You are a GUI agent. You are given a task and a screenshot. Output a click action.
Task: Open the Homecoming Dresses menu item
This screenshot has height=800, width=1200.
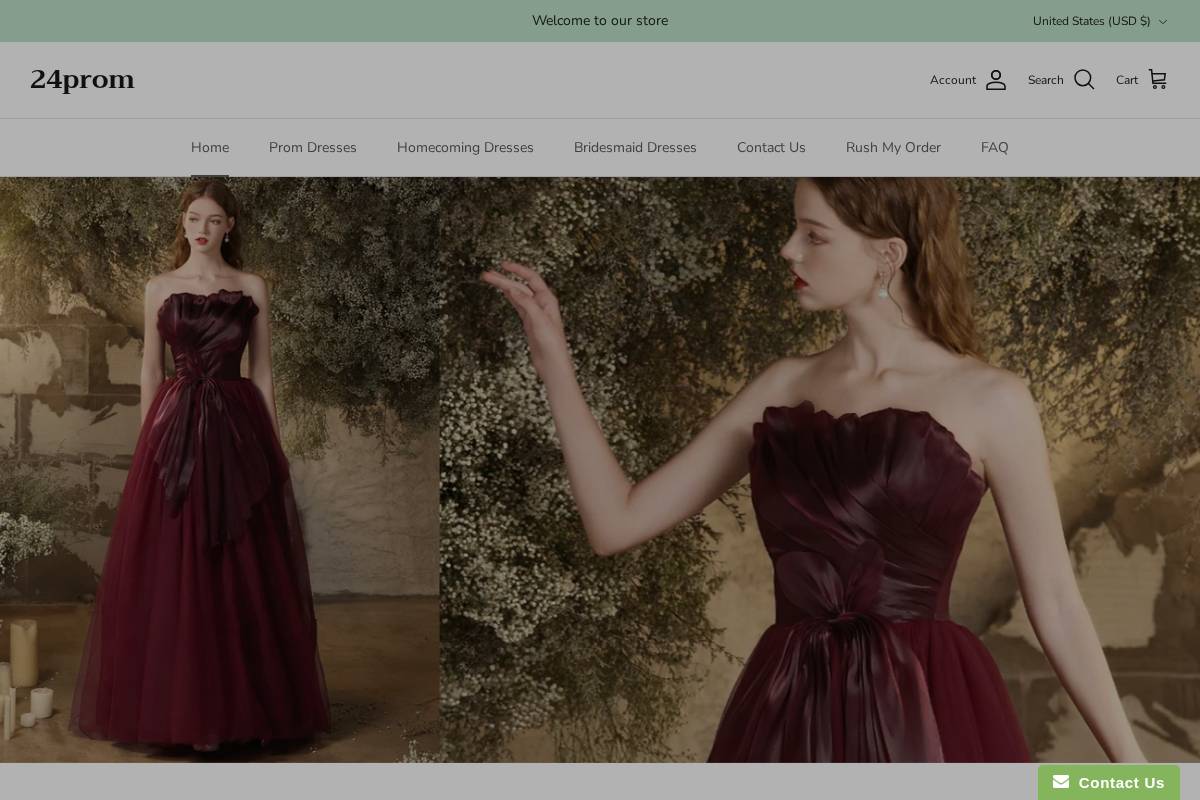pos(465,147)
